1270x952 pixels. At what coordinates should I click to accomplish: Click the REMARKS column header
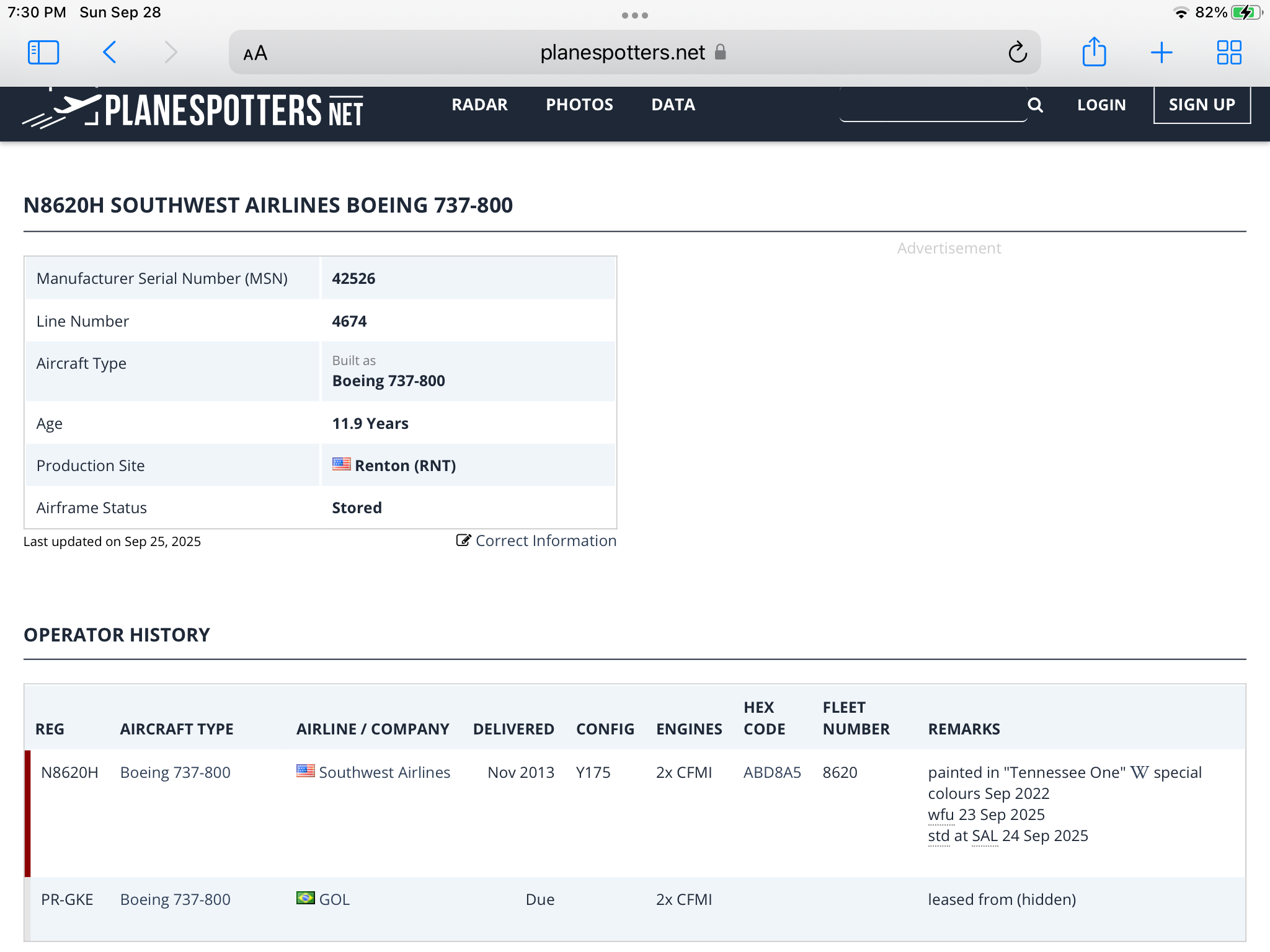coord(964,729)
